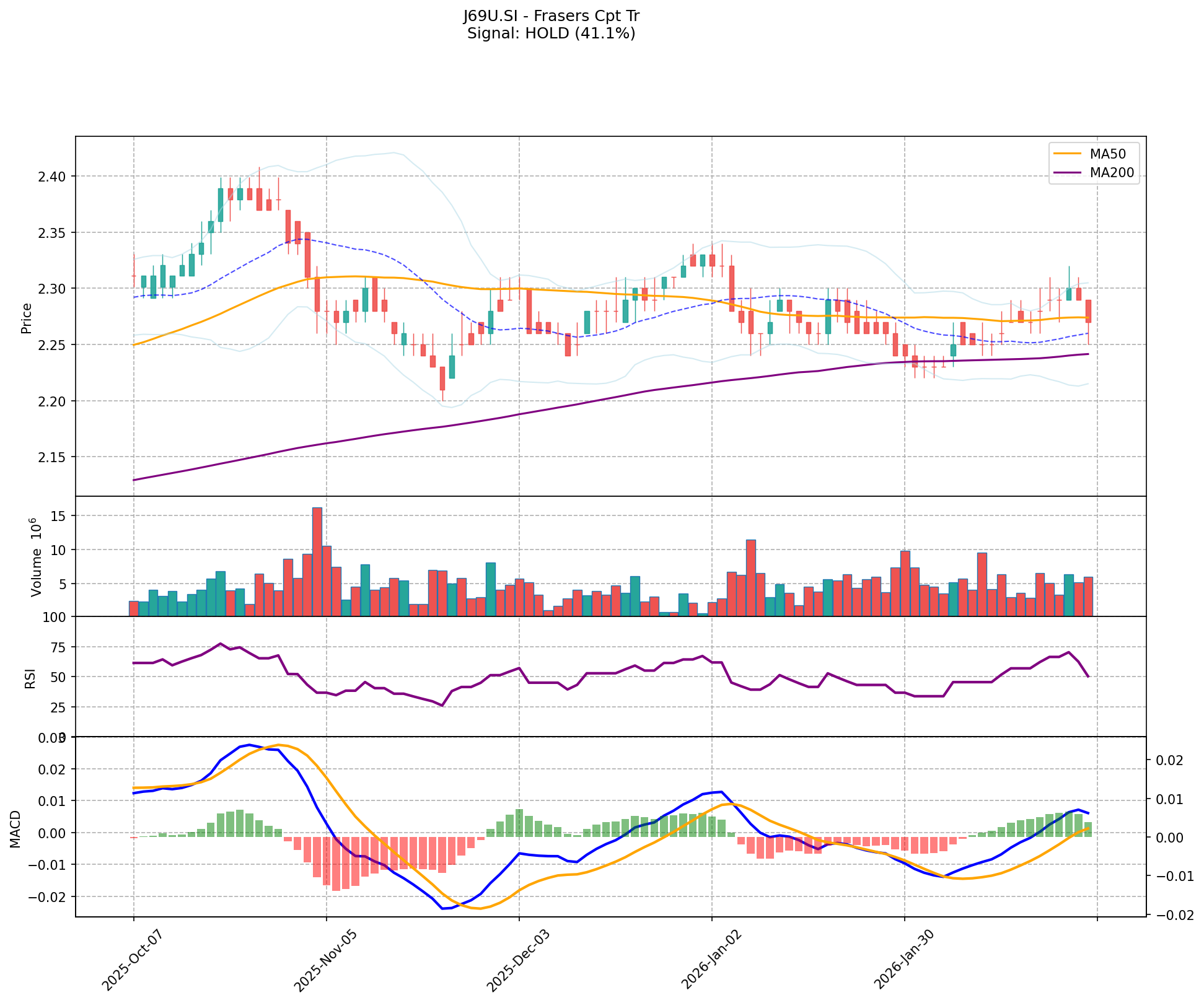Click the RSI 75 tick label
Screen dimensions: 1204x1003
(x=58, y=647)
